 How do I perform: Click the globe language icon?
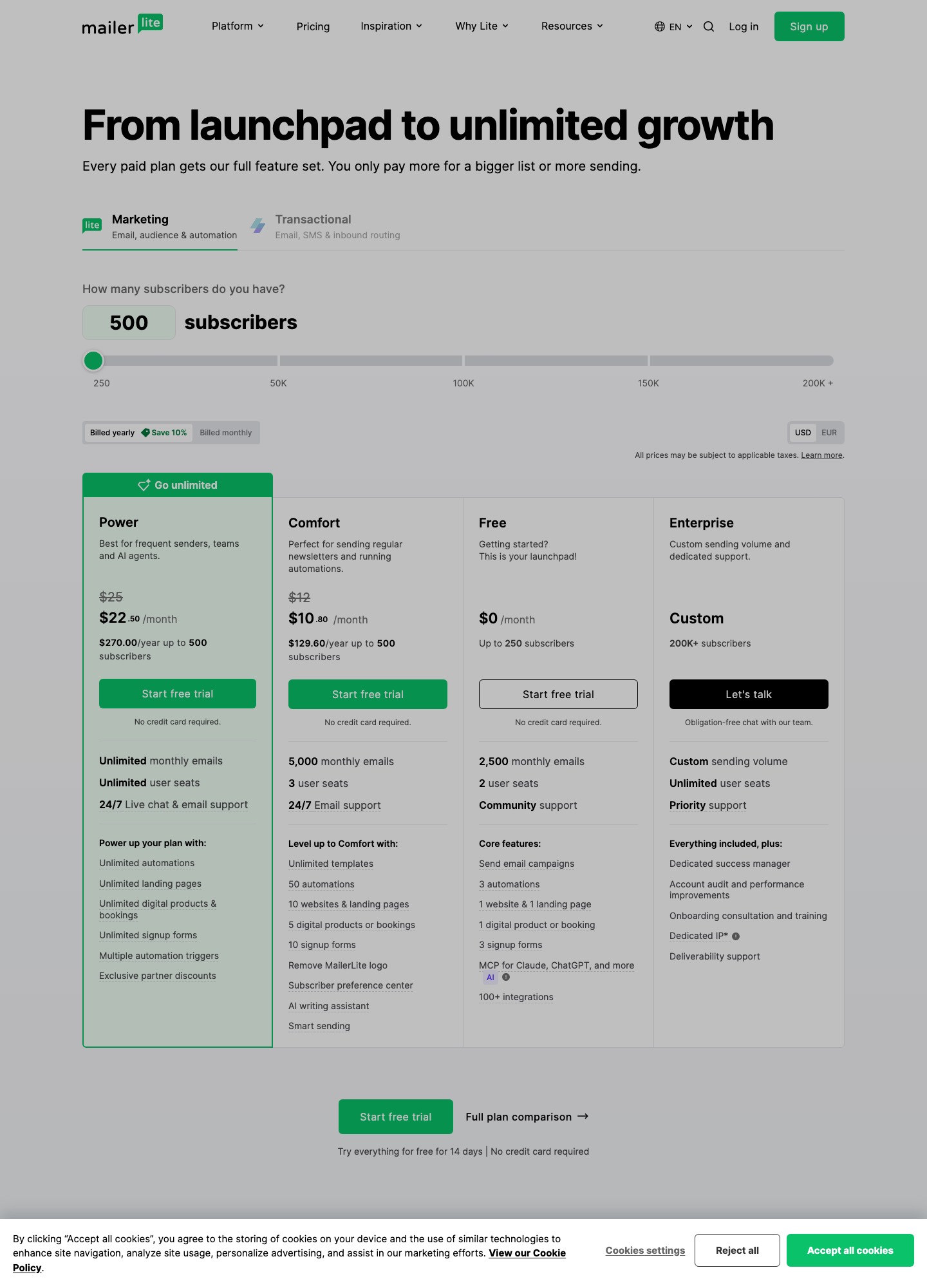660,26
